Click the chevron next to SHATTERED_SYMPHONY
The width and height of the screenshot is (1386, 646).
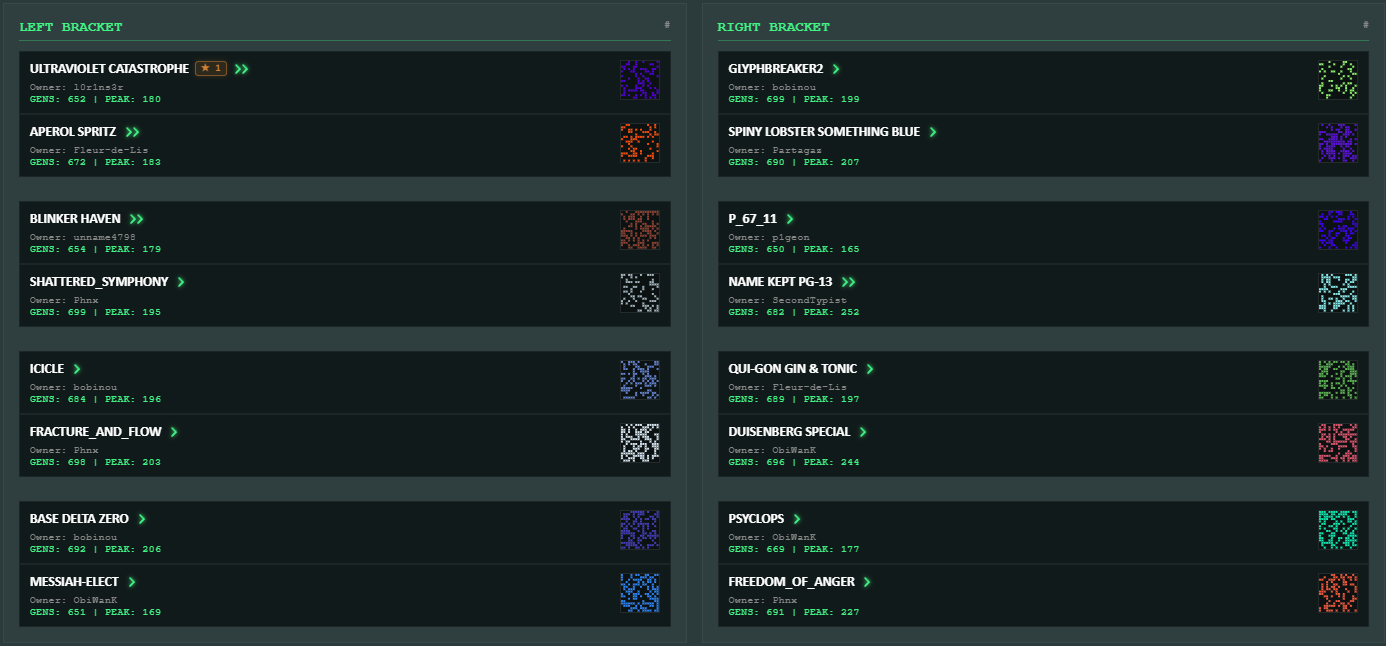tap(181, 282)
